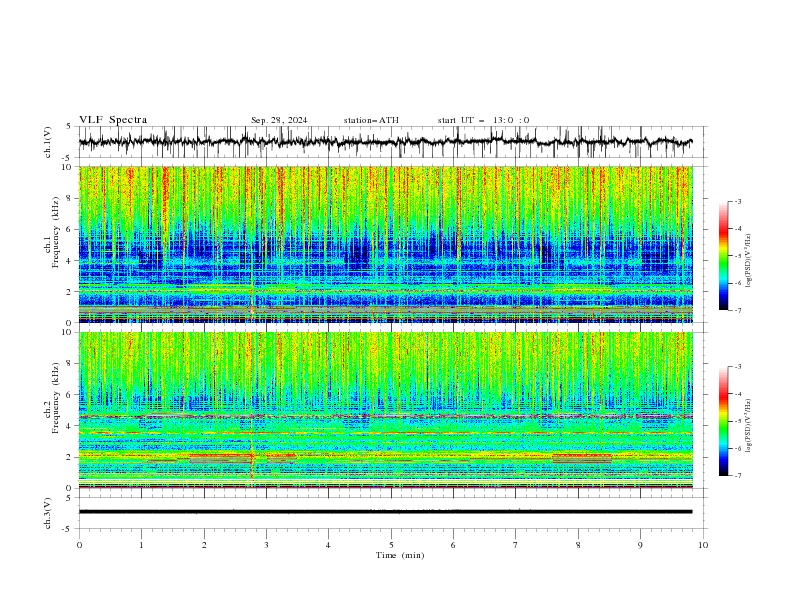This screenshot has height=612, width=792.
Task: Click the ch.2 spectrogram panel
Action: (386, 410)
